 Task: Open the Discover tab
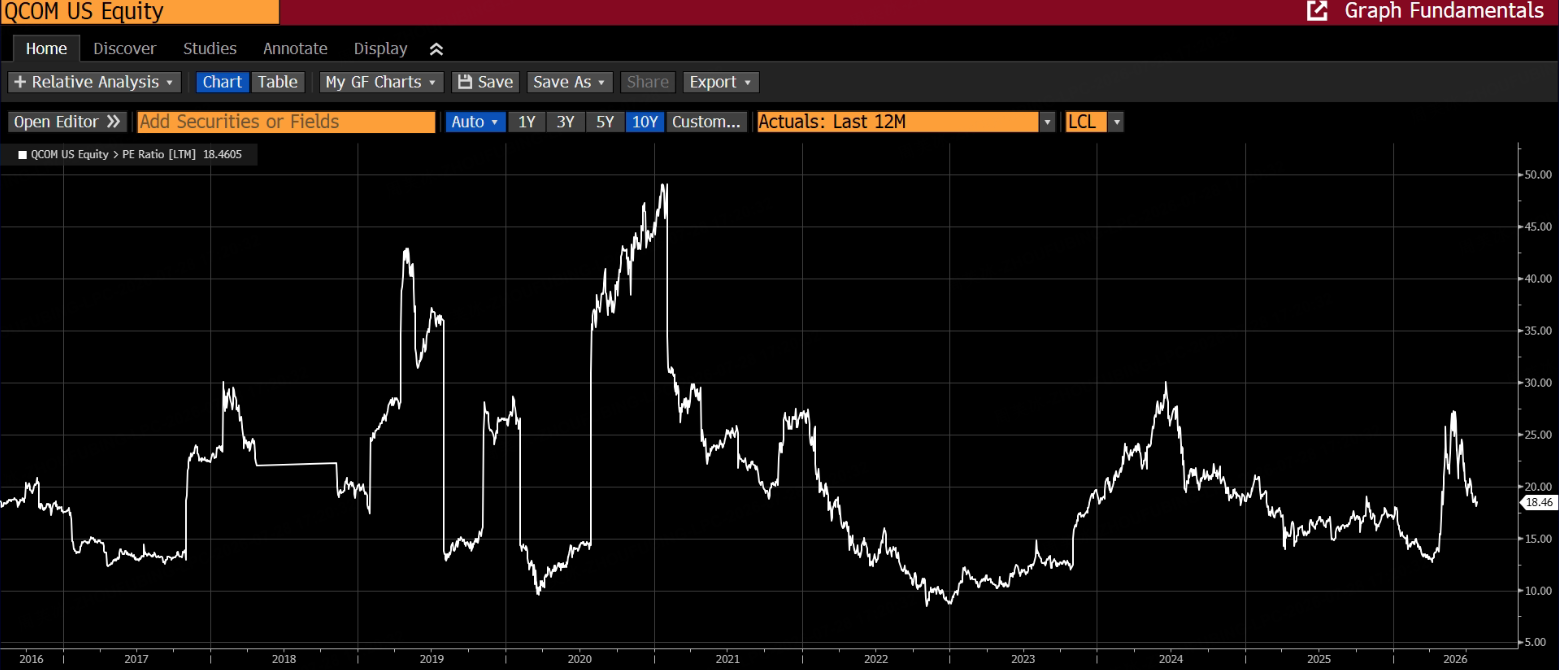tap(125, 48)
